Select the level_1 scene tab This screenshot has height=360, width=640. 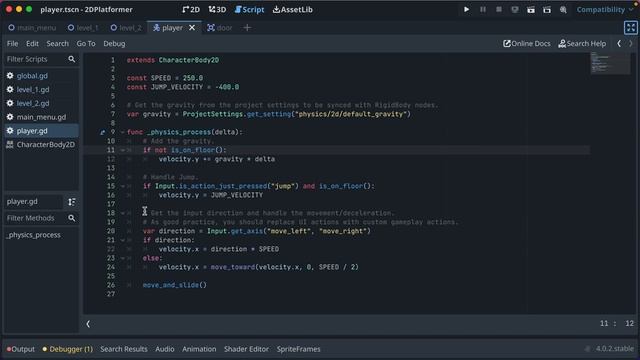pos(83,28)
